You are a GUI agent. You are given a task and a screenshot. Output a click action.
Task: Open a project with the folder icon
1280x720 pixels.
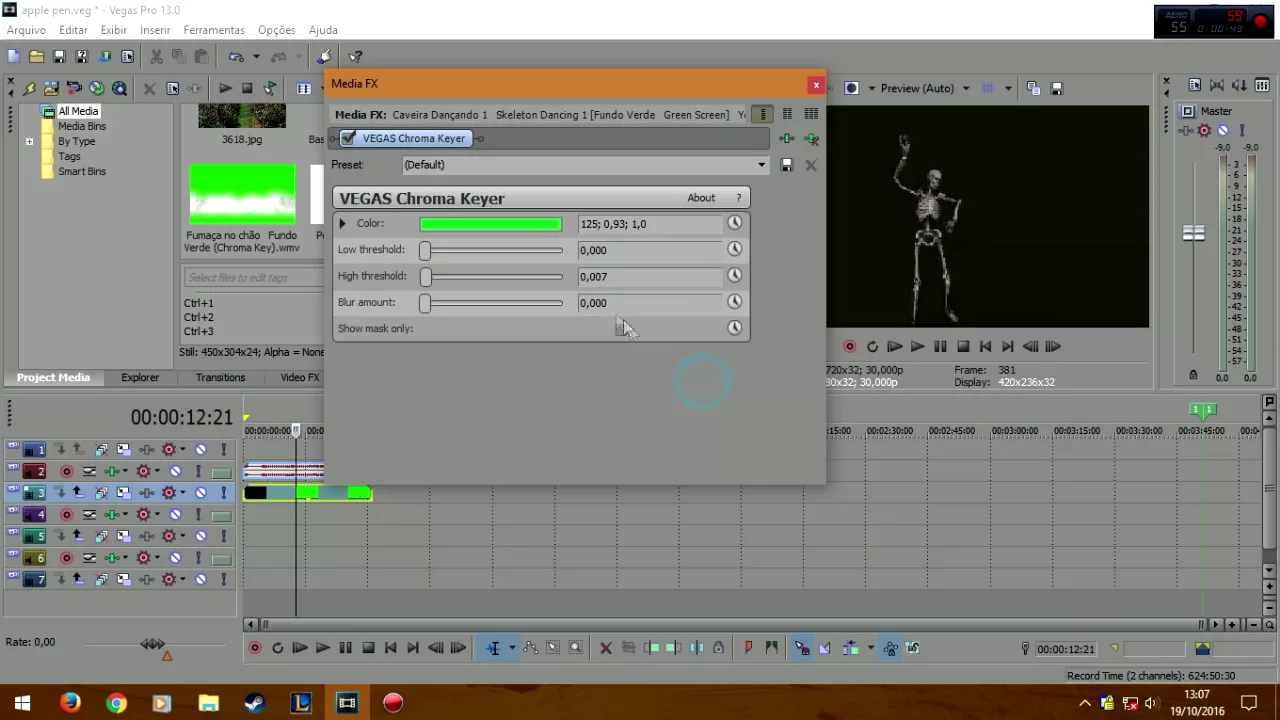tap(36, 57)
